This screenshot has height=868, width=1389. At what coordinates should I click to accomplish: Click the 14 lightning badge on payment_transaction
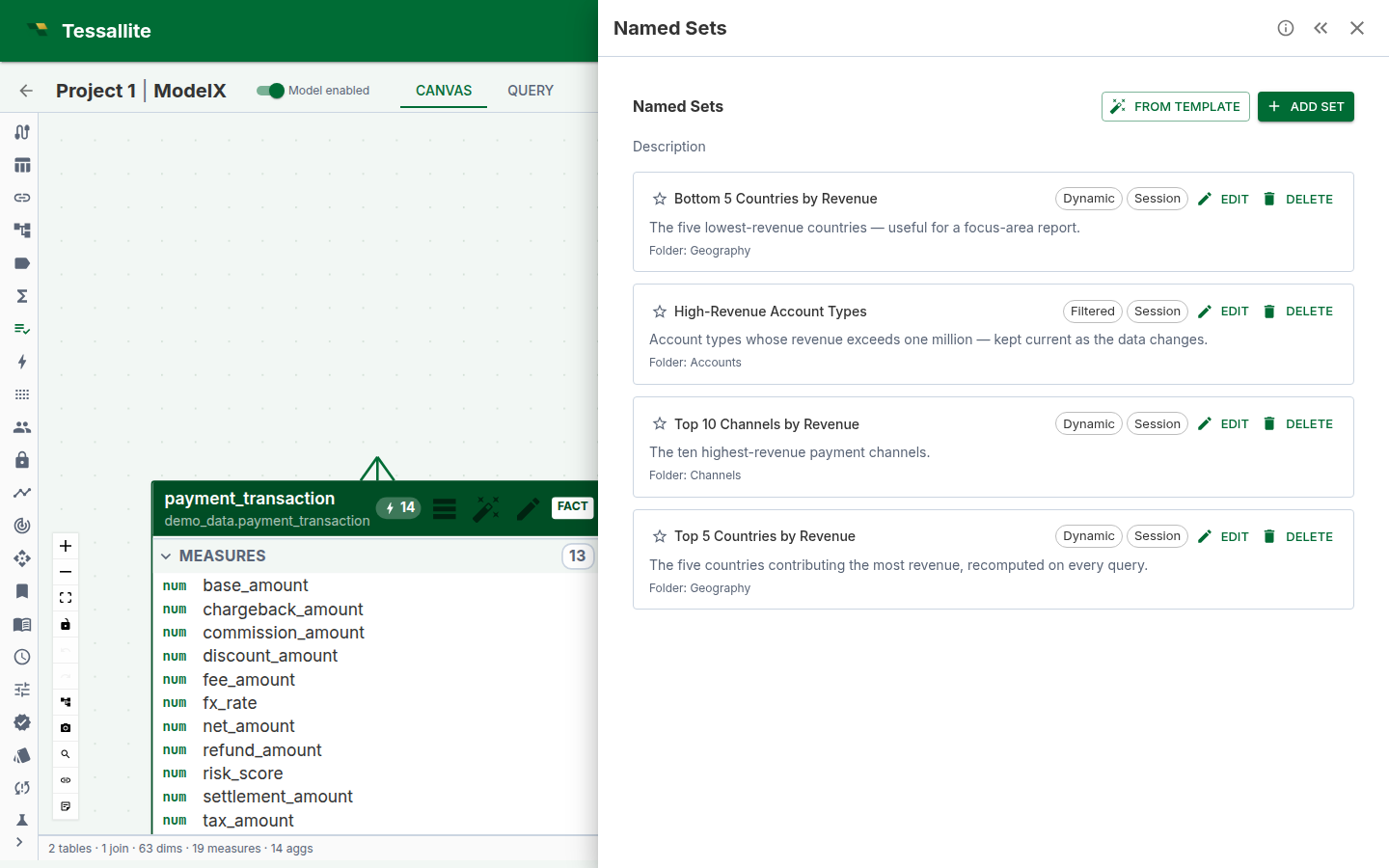pos(398,507)
